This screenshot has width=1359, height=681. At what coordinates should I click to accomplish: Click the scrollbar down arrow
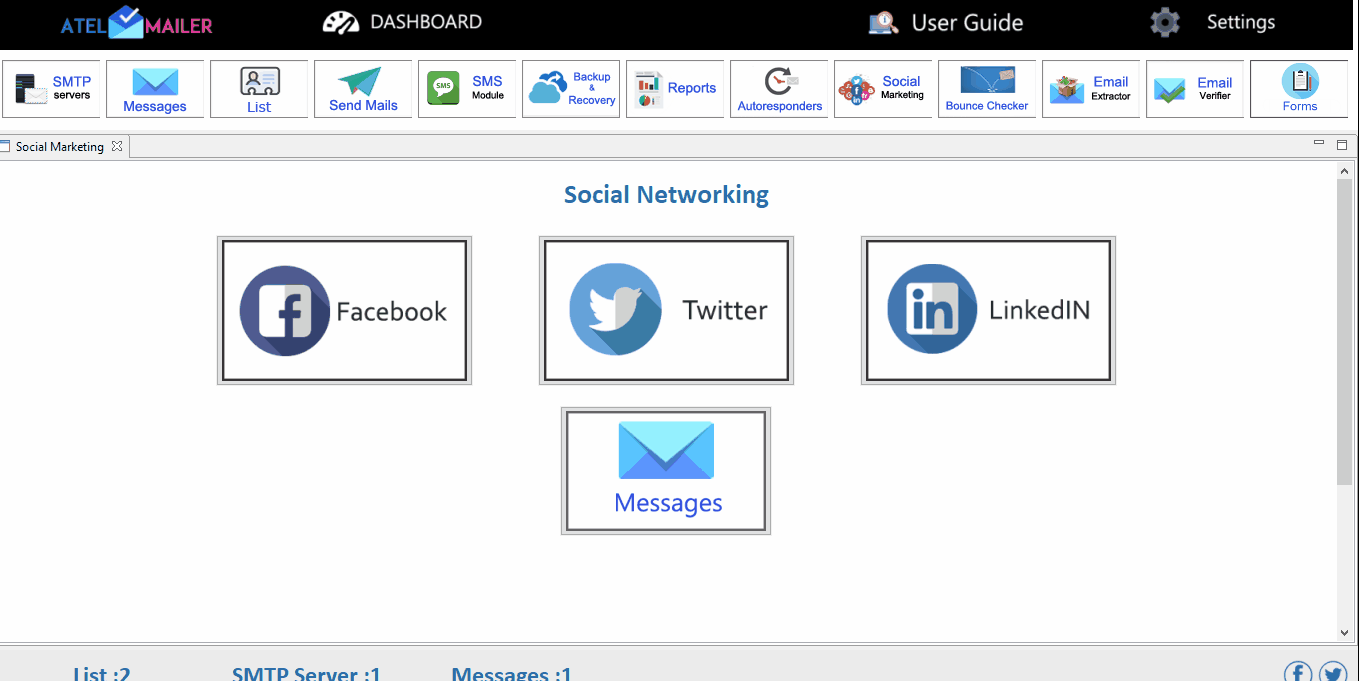1344,633
